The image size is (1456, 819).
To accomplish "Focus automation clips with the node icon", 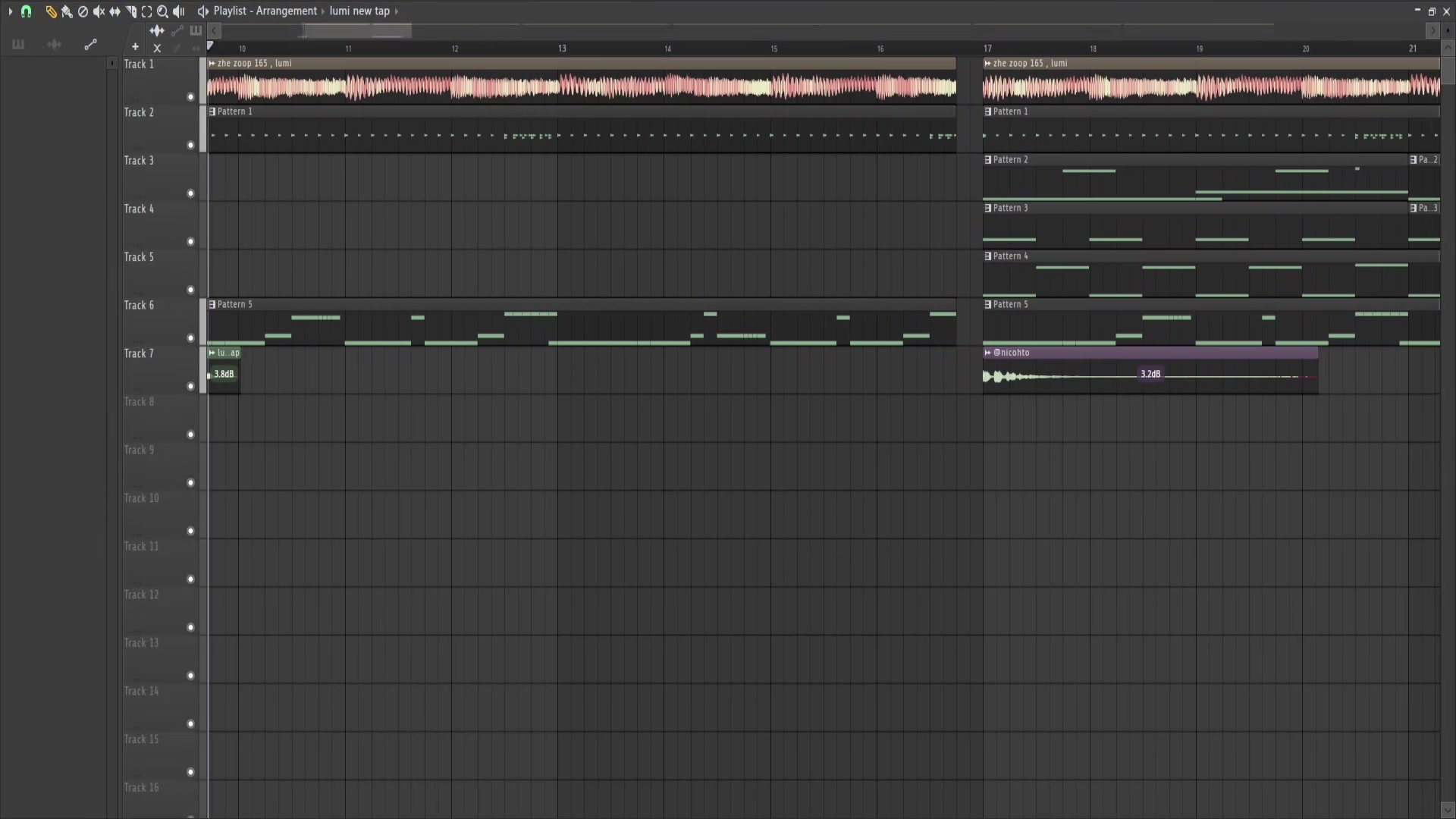I will pyautogui.click(x=177, y=31).
